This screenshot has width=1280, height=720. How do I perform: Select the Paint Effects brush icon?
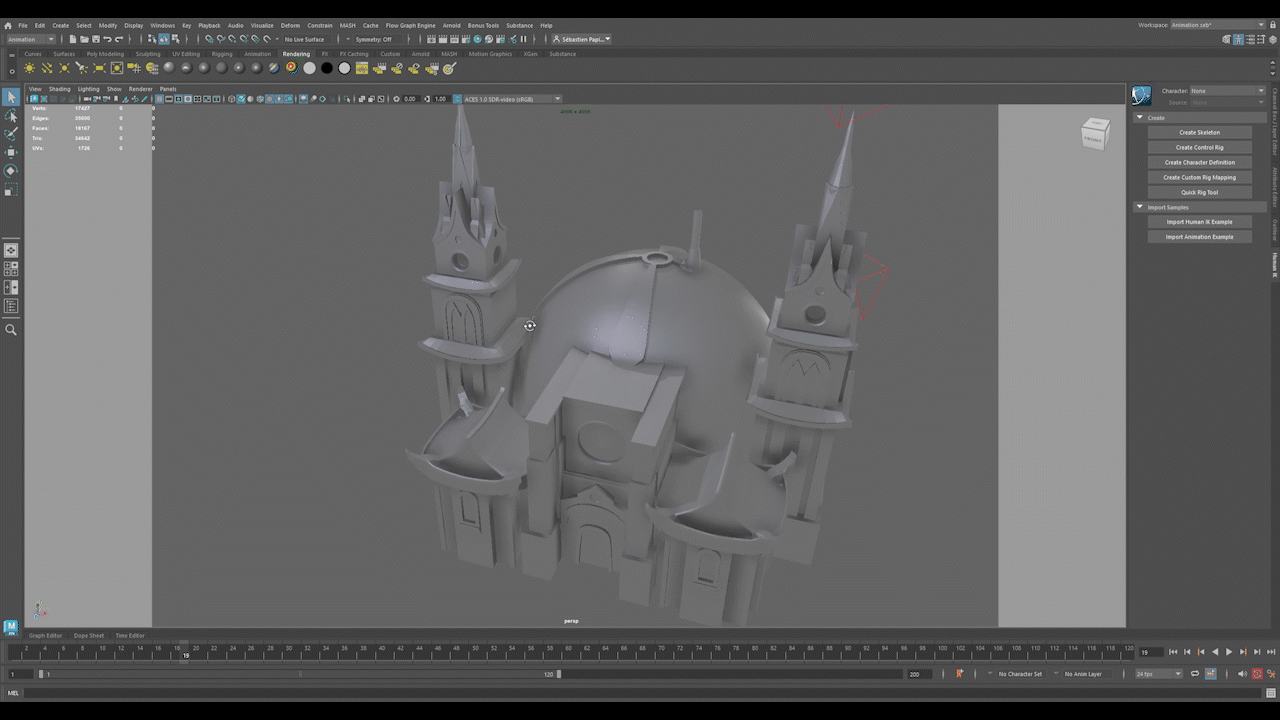tap(448, 68)
